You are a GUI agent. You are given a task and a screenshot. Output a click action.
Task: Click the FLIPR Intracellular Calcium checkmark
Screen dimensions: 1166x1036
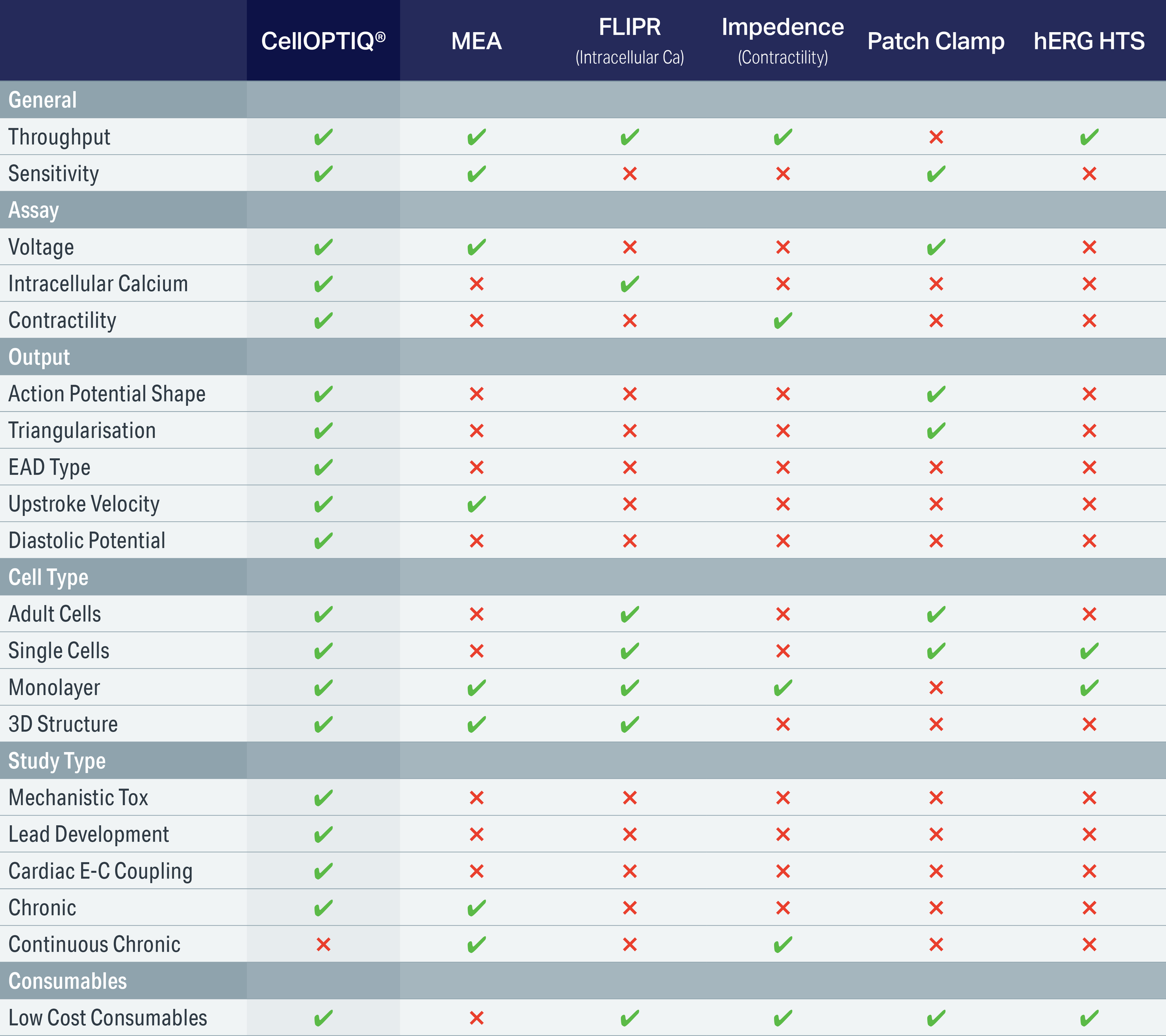pyautogui.click(x=630, y=283)
